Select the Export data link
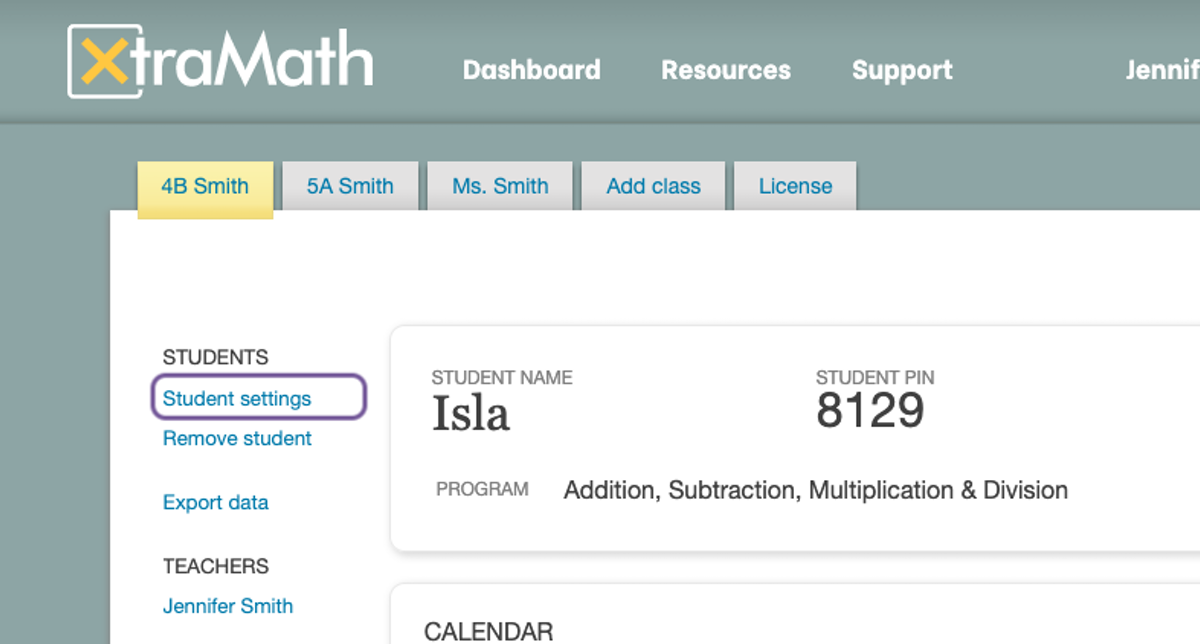 click(215, 502)
